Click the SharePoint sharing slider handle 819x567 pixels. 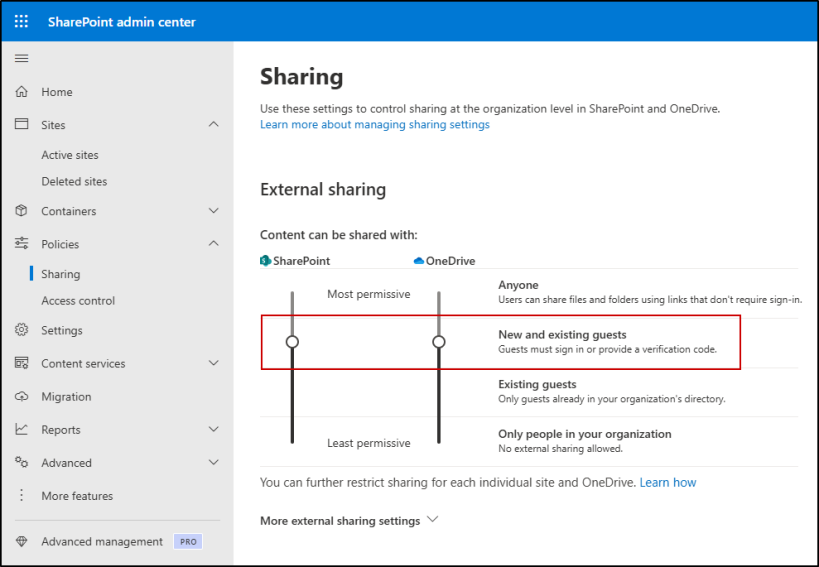click(x=292, y=341)
